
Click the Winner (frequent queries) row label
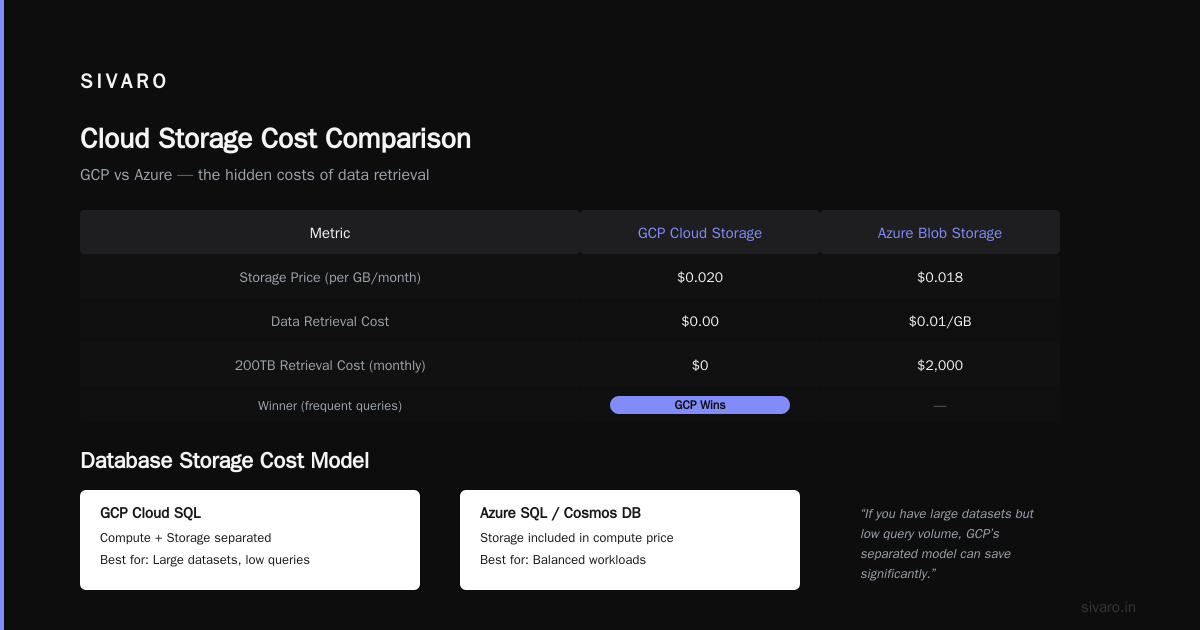[330, 405]
